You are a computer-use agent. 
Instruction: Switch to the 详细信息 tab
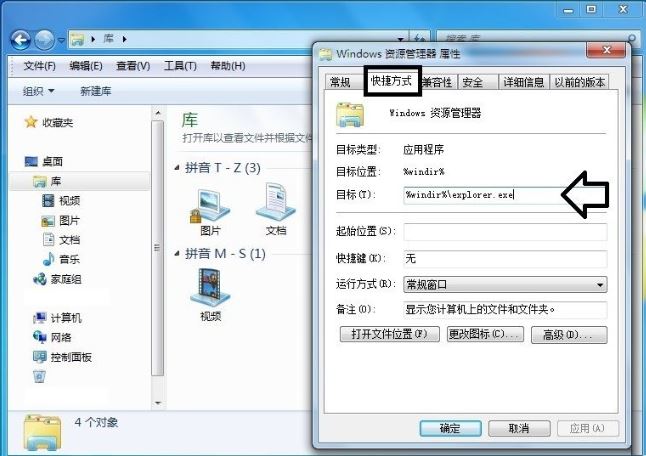pos(524,82)
